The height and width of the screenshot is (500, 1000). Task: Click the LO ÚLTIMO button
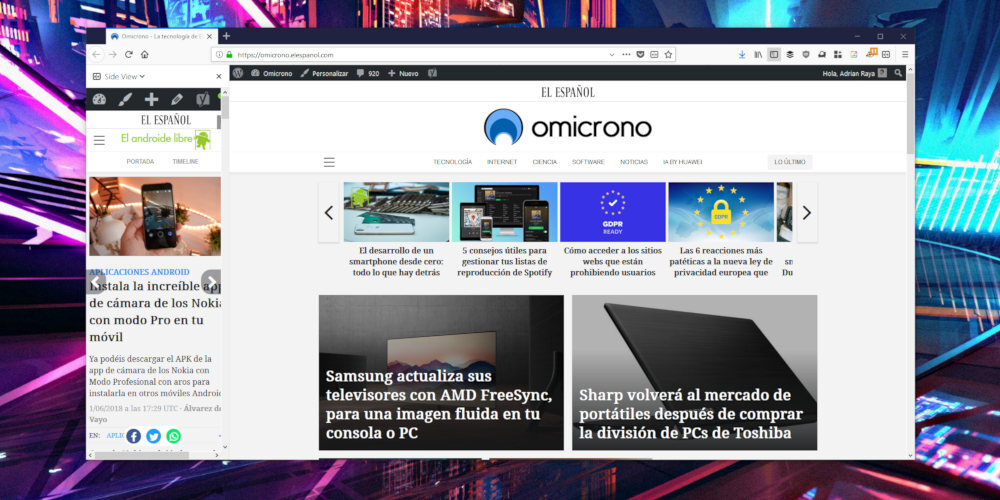[x=790, y=162]
